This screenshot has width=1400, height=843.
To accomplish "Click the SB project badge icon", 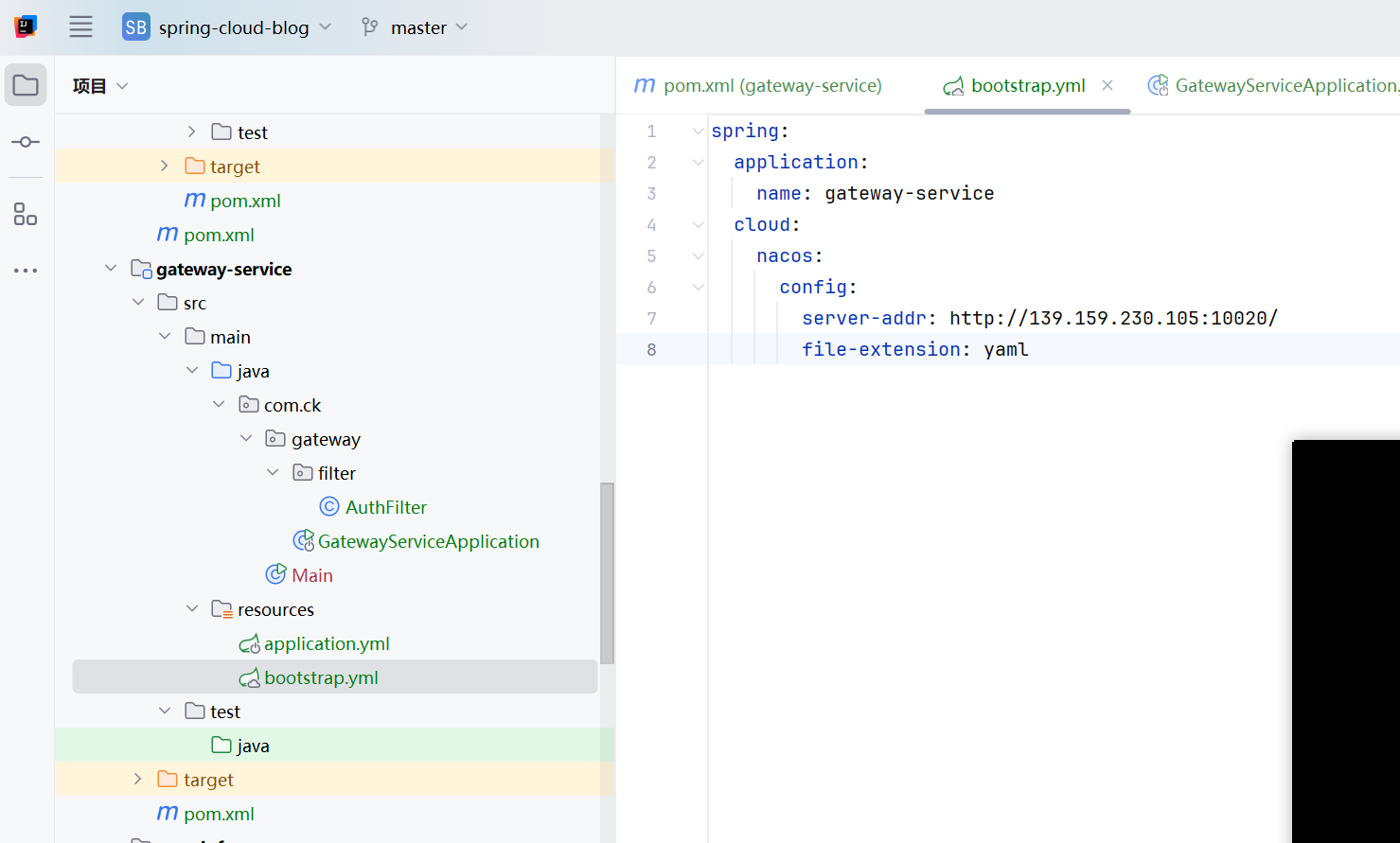I will coord(136,27).
